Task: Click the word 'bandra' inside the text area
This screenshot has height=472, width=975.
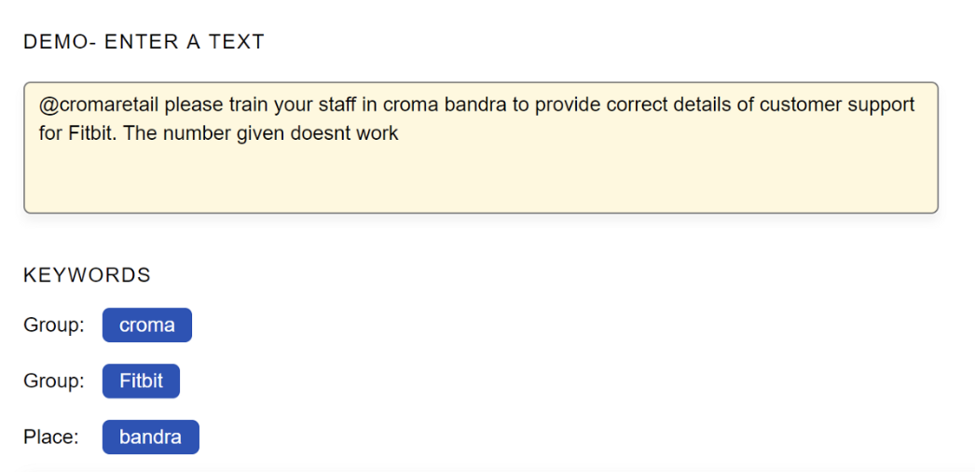Action: click(479, 105)
